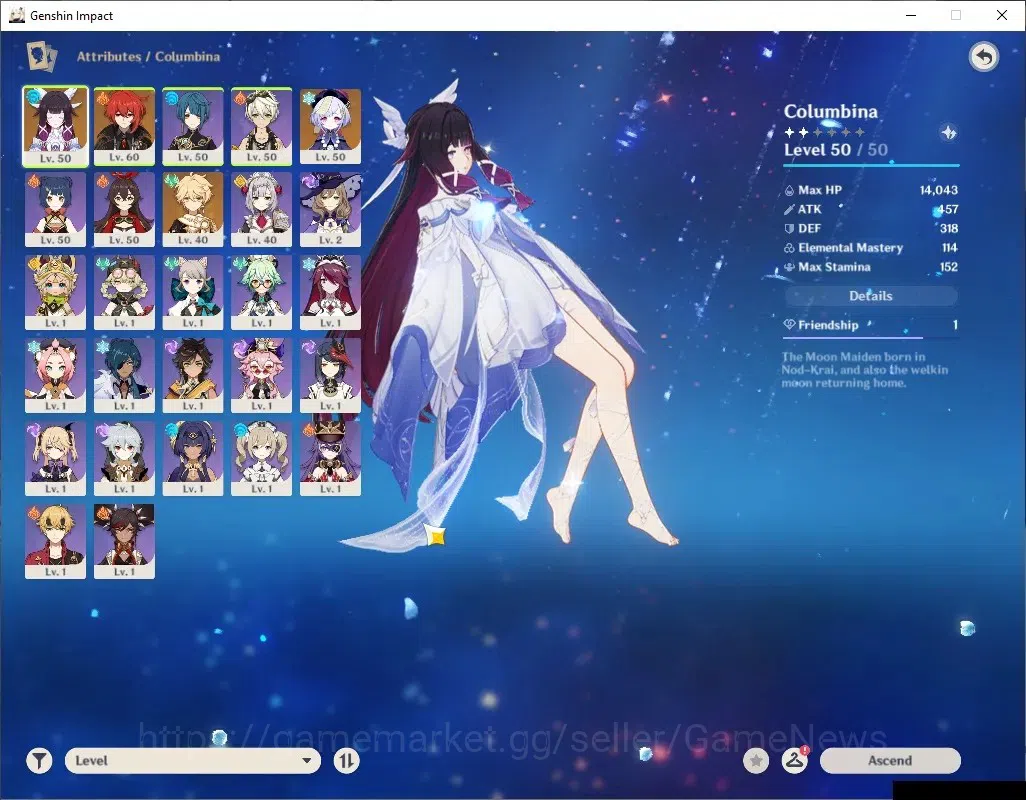
Task: Click the ATK 457 stat row
Action: (x=871, y=209)
